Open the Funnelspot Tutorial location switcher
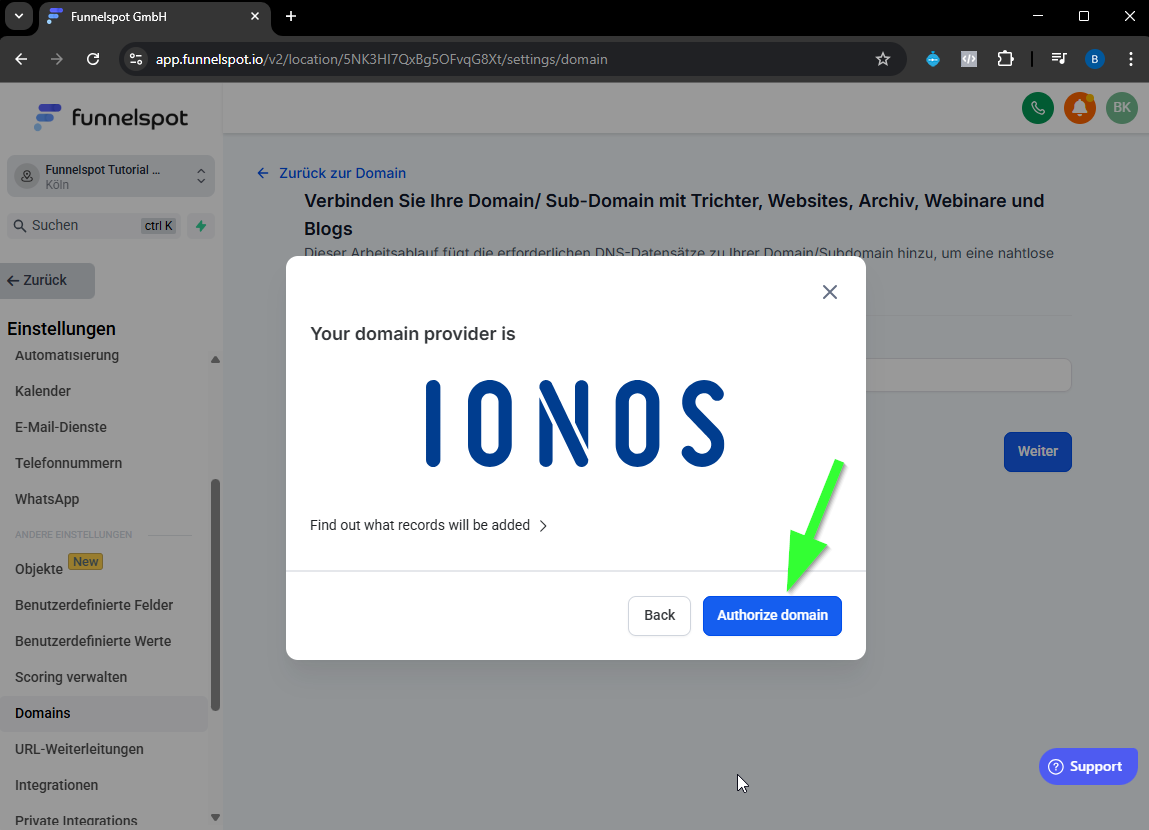 coord(111,177)
